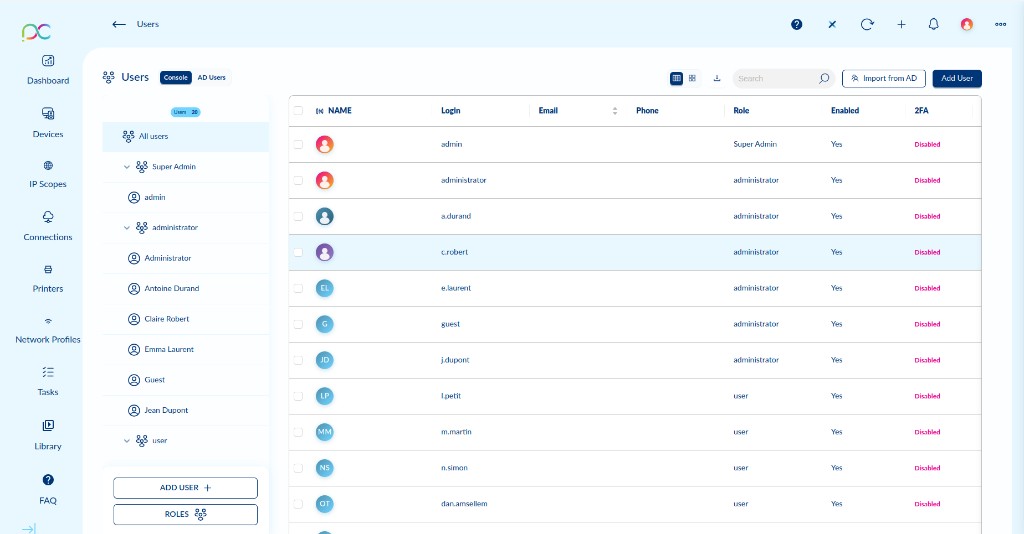Select Guest in the tree
This screenshot has width=1024, height=534.
pos(185,380)
